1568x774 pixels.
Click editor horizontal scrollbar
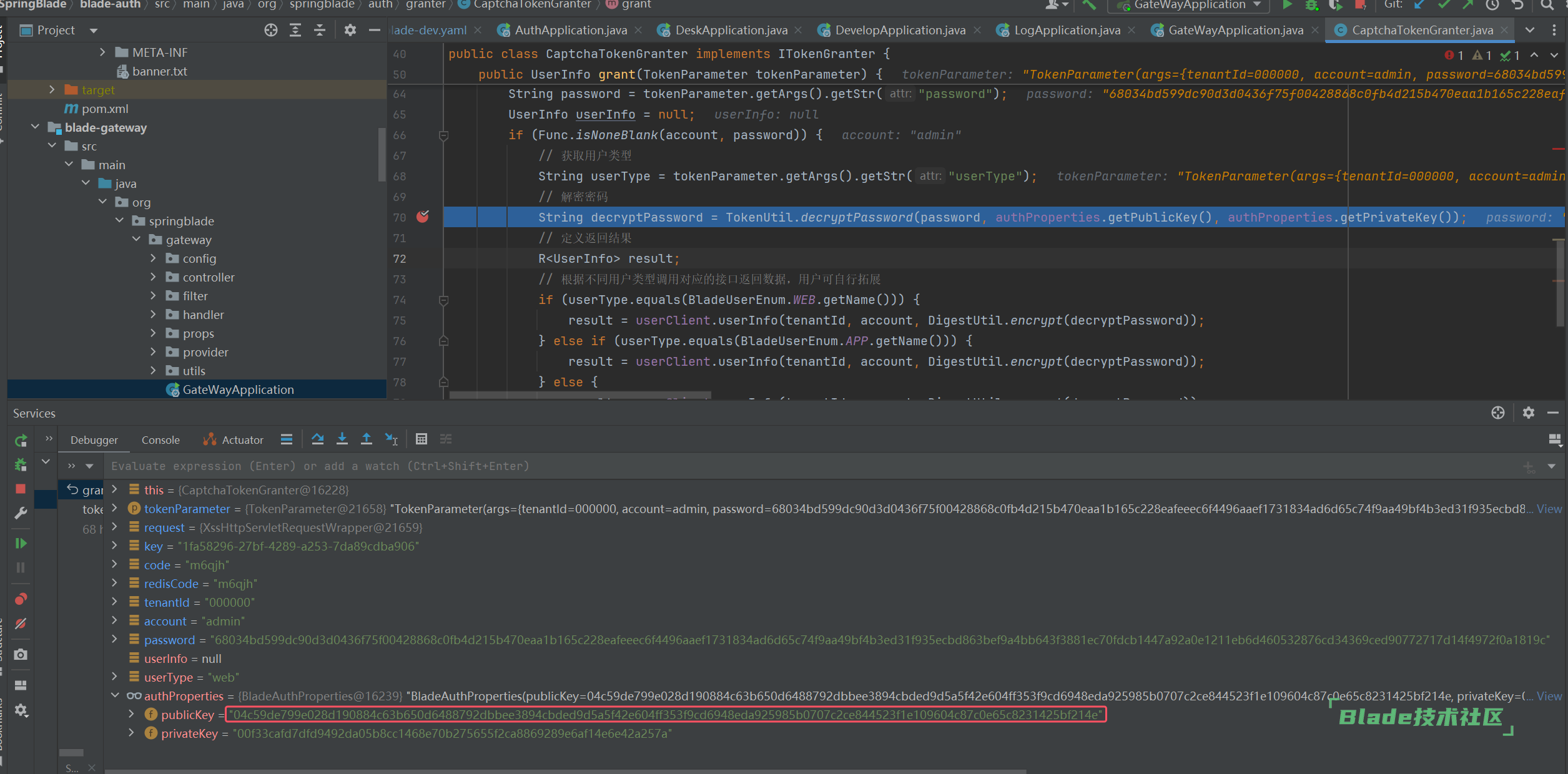click(580, 396)
